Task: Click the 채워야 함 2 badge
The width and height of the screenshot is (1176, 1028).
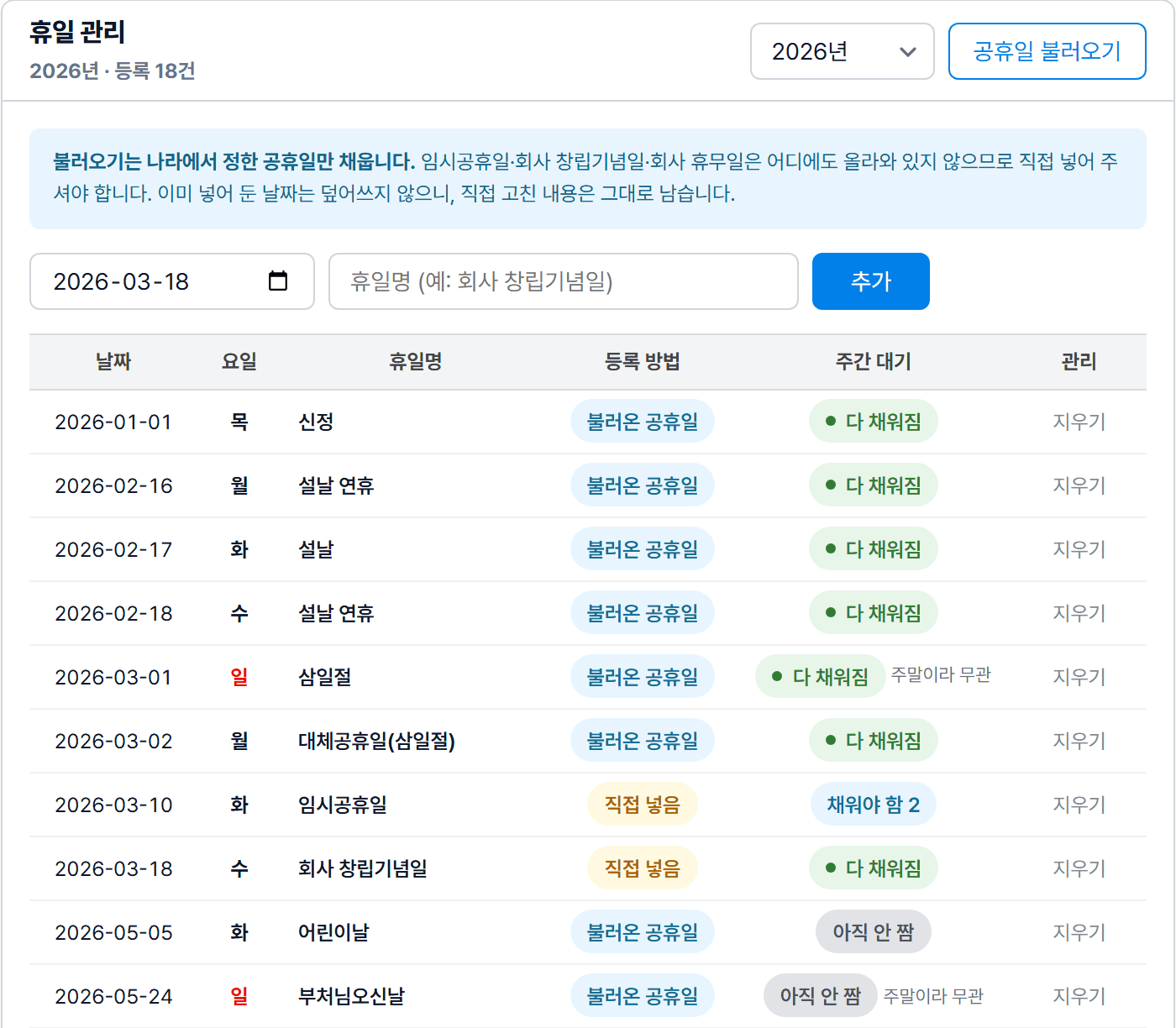Action: (874, 805)
